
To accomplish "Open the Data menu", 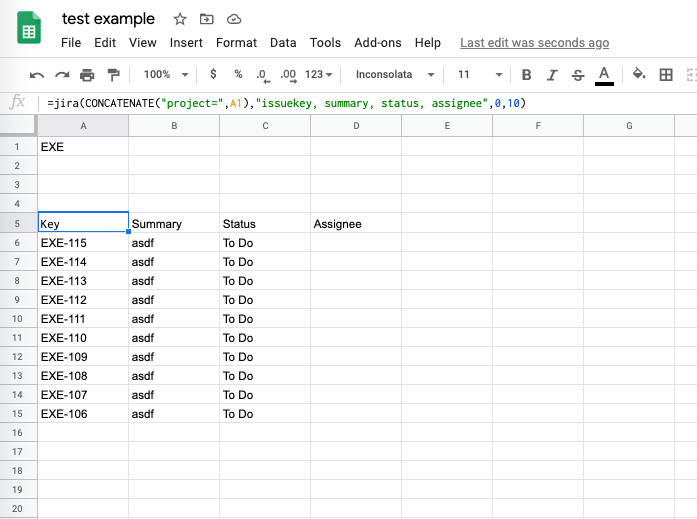I will coord(283,43).
